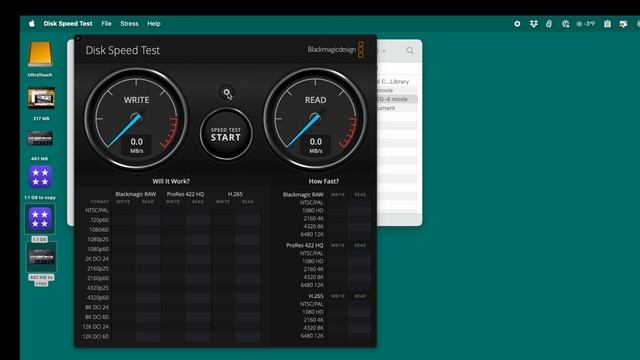Click the weather temperature item in the menu bar

pos(586,24)
